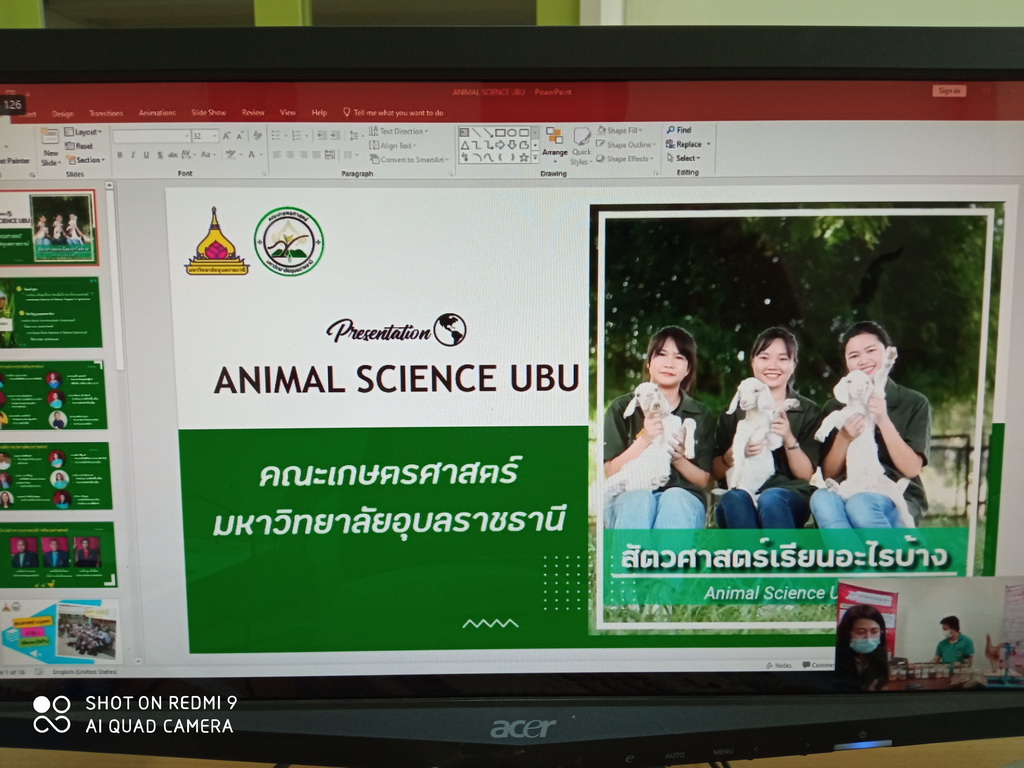Apply a numbered list

(298, 136)
